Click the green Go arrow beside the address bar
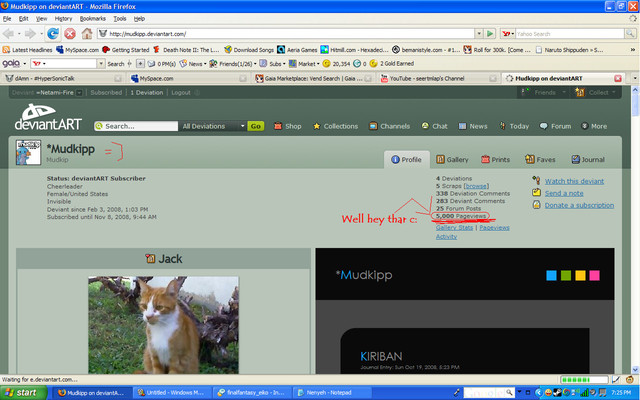The width and height of the screenshot is (640, 400). point(490,33)
